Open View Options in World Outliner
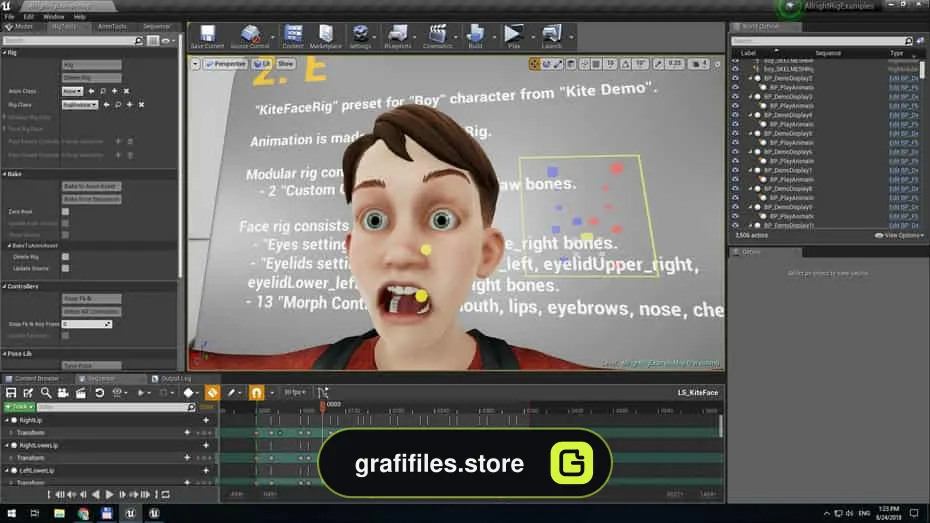The image size is (930, 523). pyautogui.click(x=899, y=235)
